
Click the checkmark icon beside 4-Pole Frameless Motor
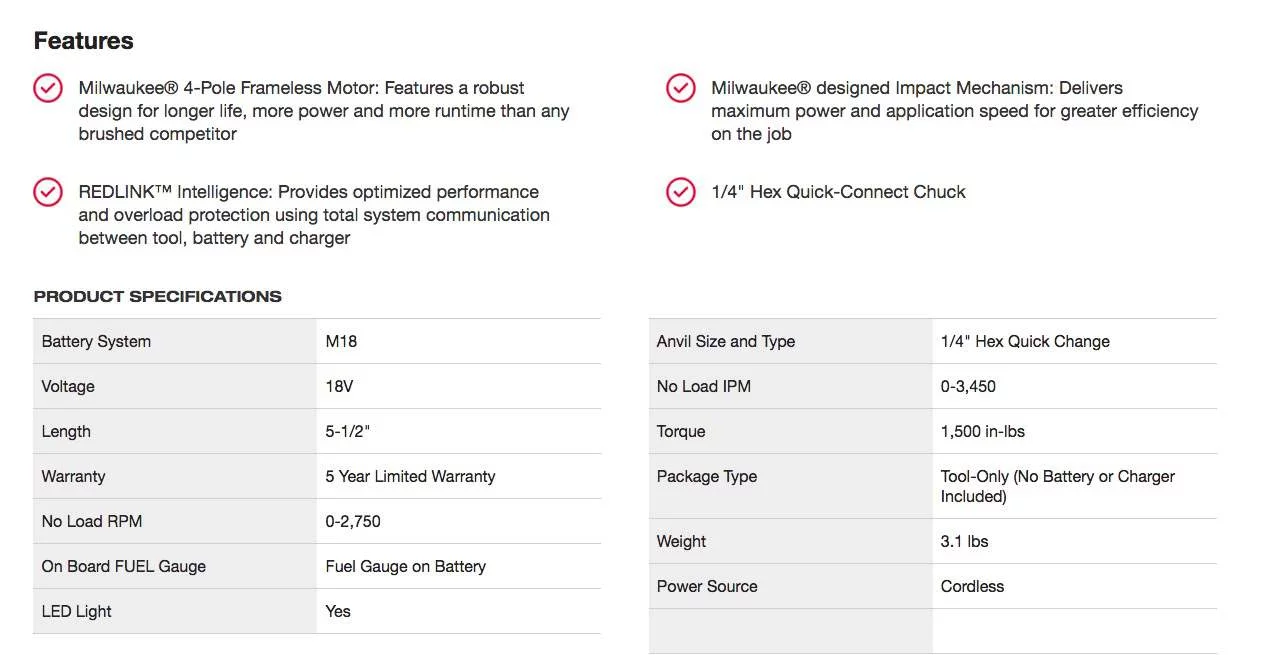pos(48,88)
